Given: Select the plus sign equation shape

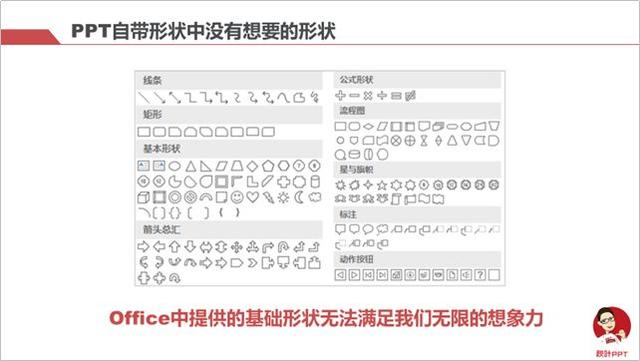Looking at the screenshot, I should (340, 96).
